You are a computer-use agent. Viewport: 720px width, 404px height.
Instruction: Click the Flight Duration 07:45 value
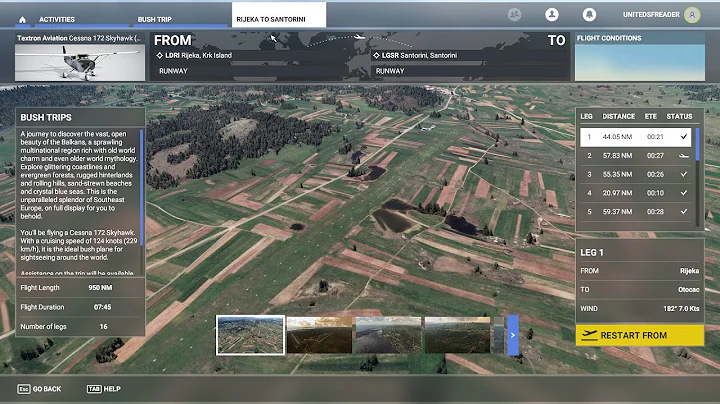click(102, 307)
